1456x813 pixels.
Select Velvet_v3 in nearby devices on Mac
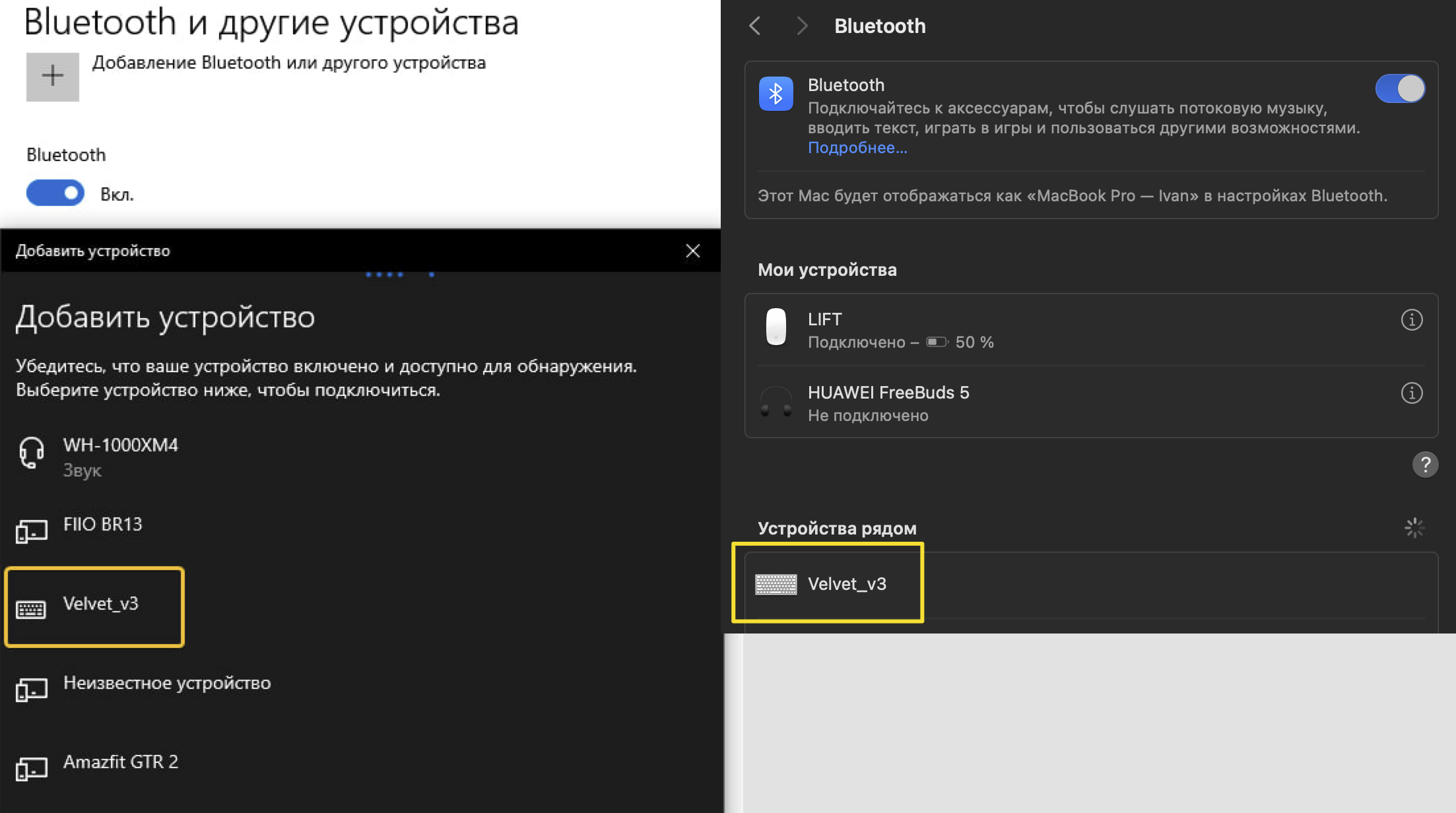pyautogui.click(x=846, y=585)
